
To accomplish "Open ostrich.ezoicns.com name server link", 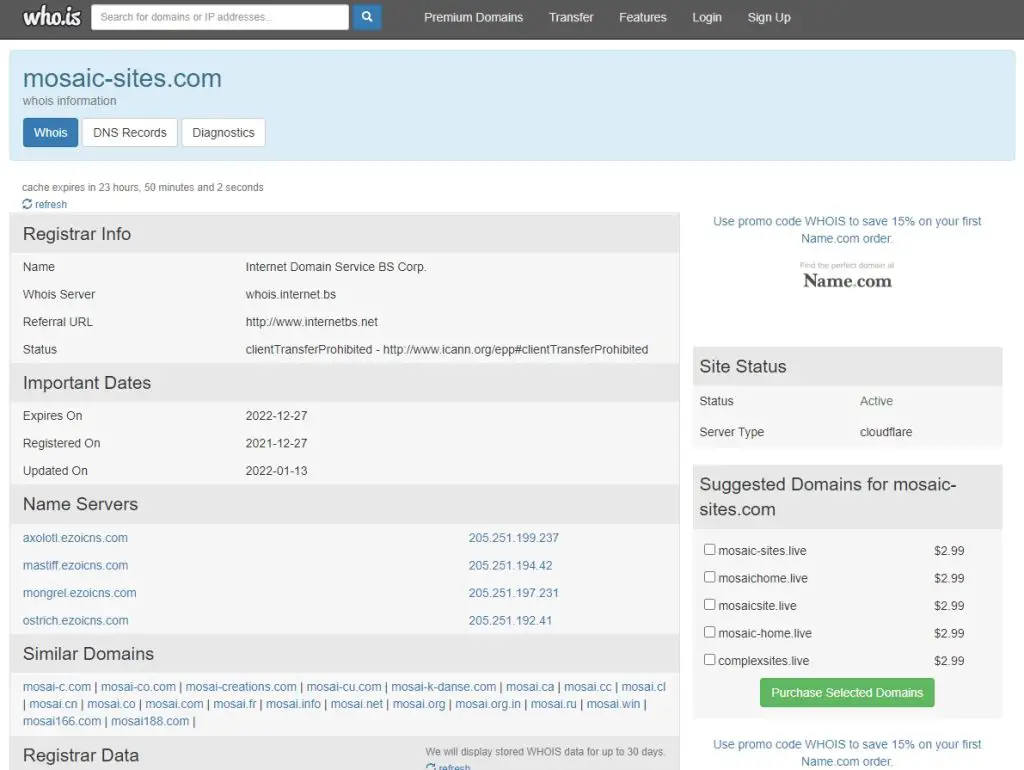I will 76,620.
